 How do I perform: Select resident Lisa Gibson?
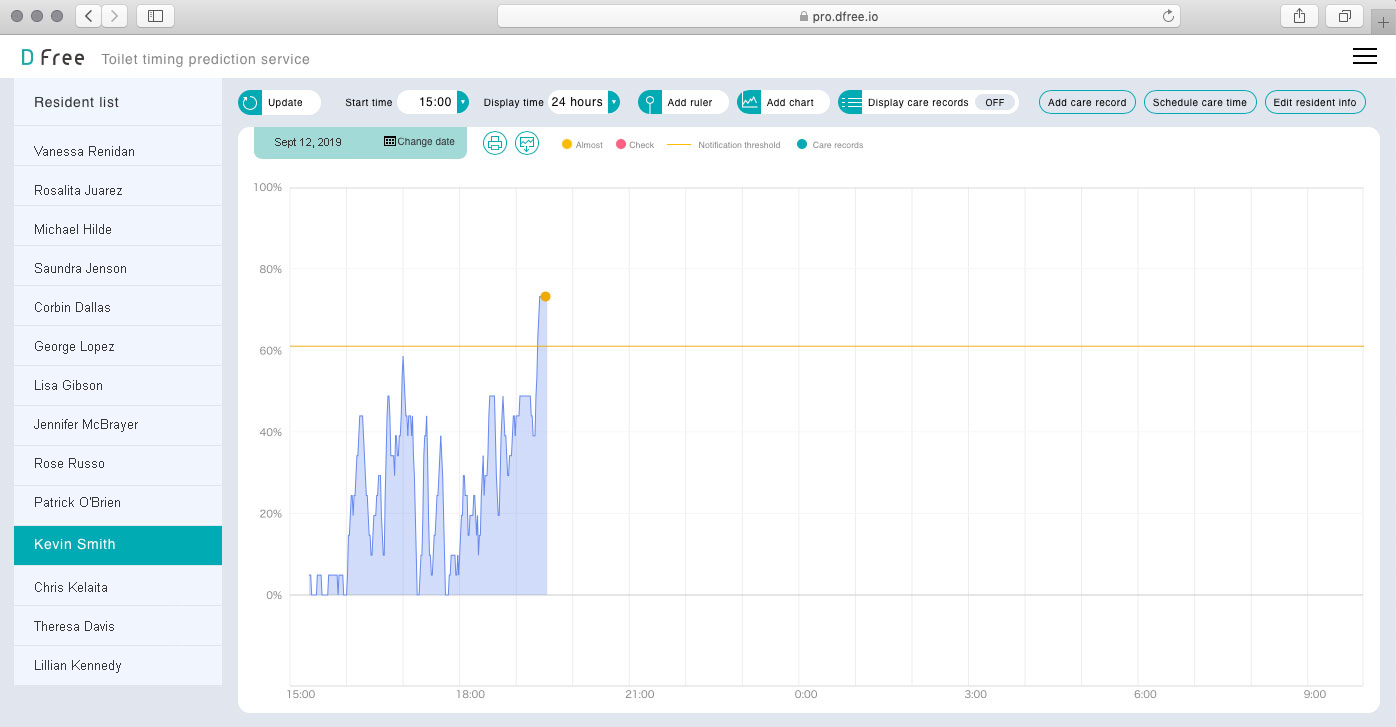[x=68, y=385]
